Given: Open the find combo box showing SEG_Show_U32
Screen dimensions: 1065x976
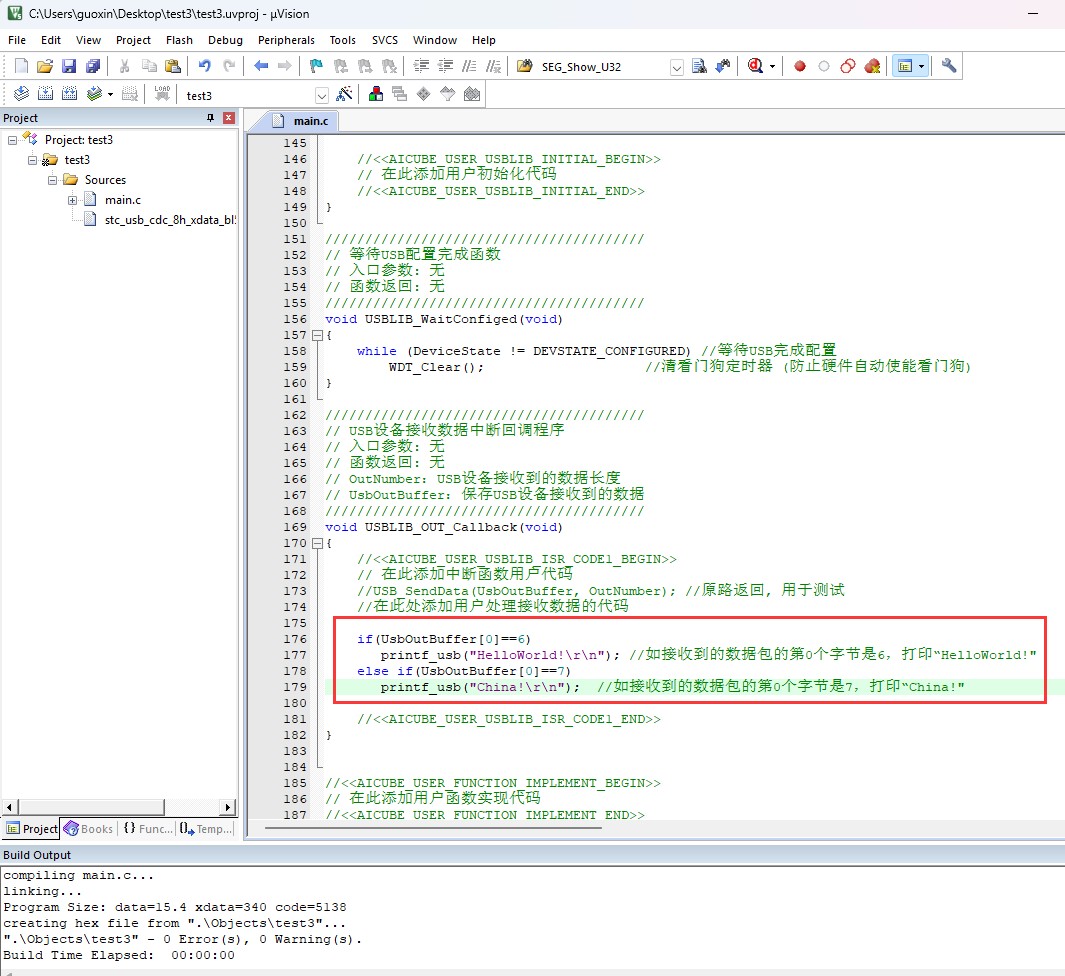Looking at the screenshot, I should [676, 67].
